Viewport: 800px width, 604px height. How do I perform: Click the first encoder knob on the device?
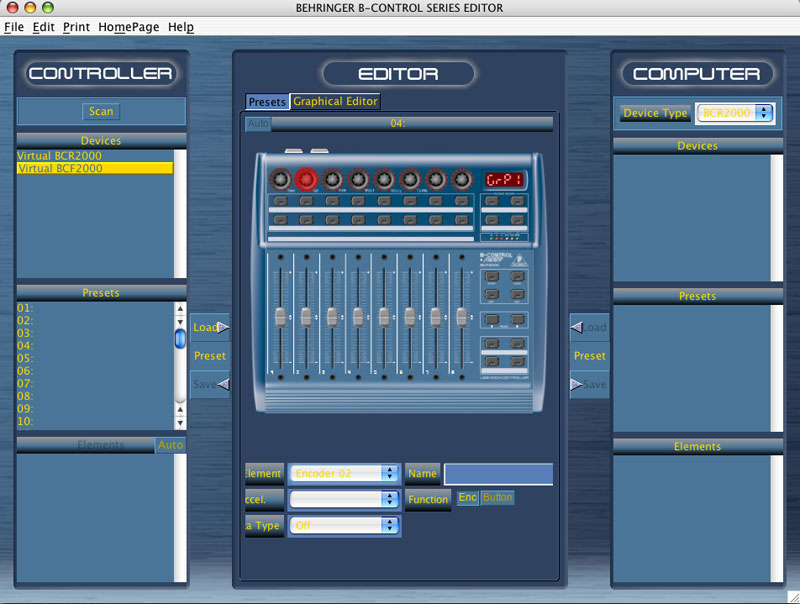pos(281,179)
